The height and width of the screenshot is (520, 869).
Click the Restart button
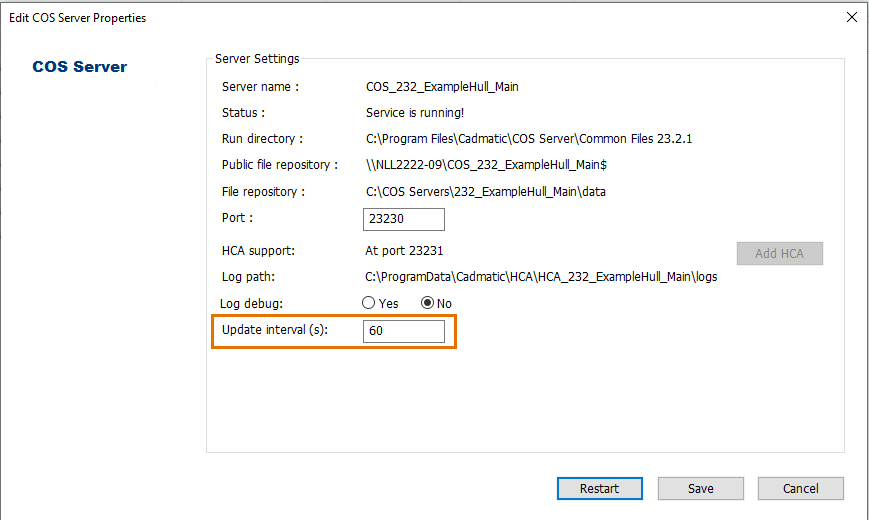tap(599, 488)
